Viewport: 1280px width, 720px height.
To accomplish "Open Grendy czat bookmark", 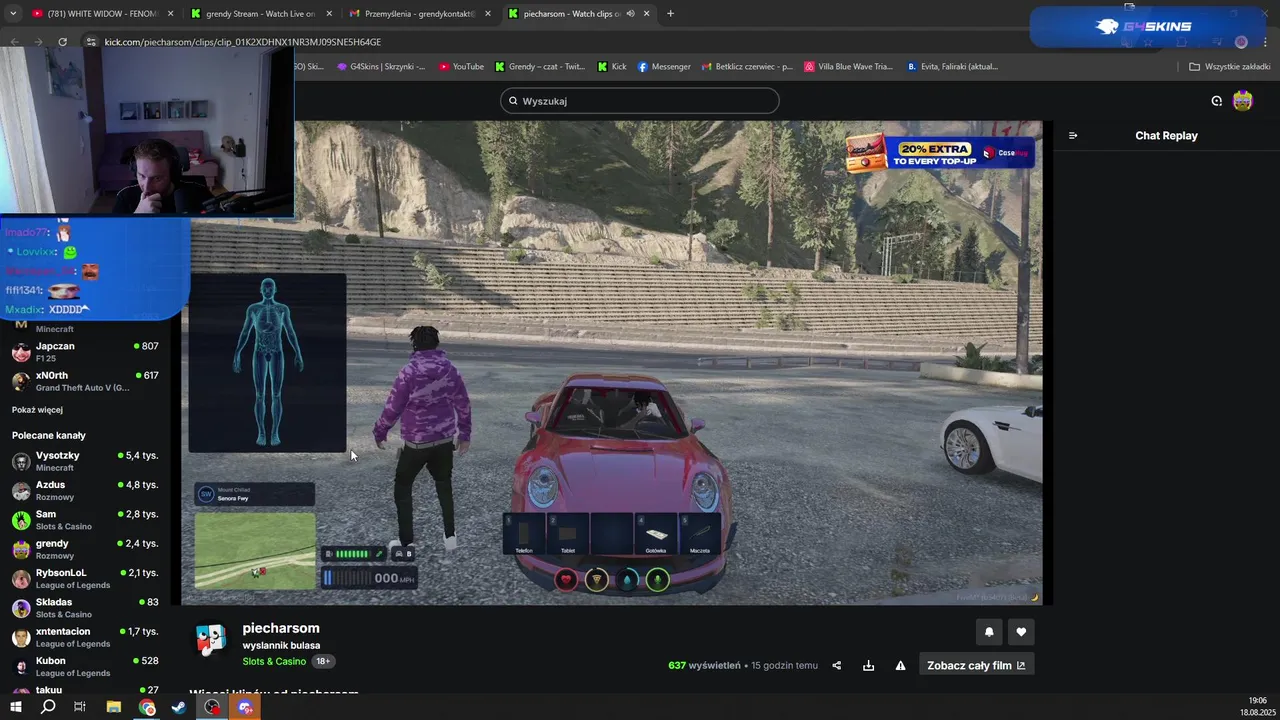I will pos(540,67).
